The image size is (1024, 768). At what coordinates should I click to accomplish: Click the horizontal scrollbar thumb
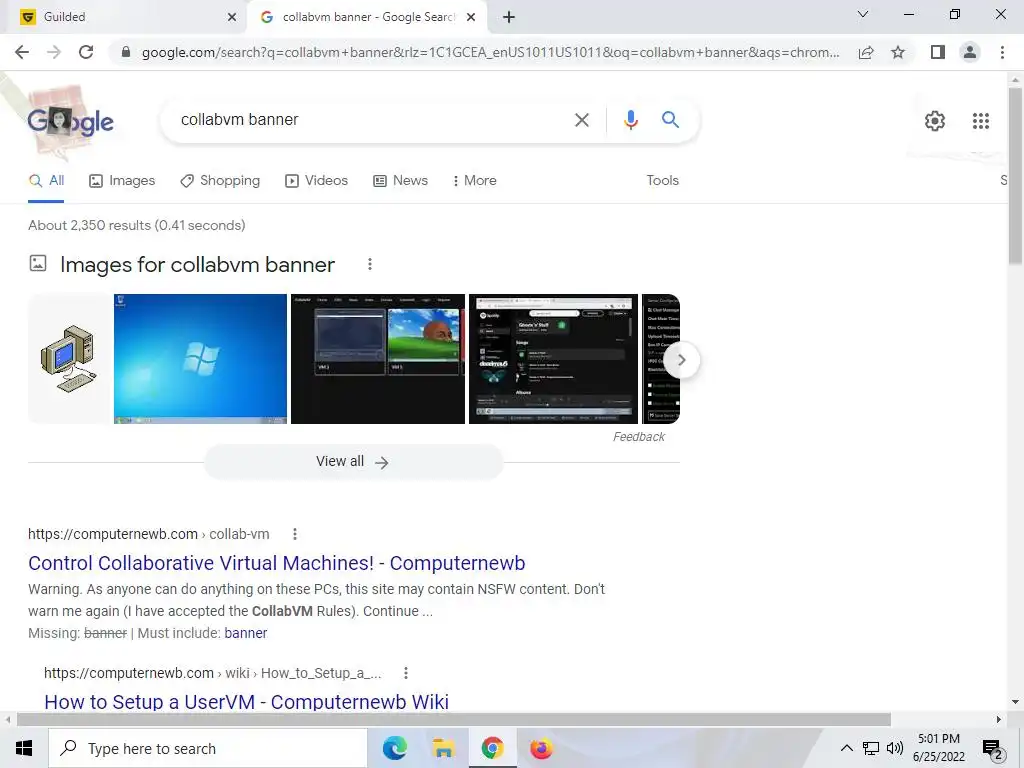(x=454, y=720)
